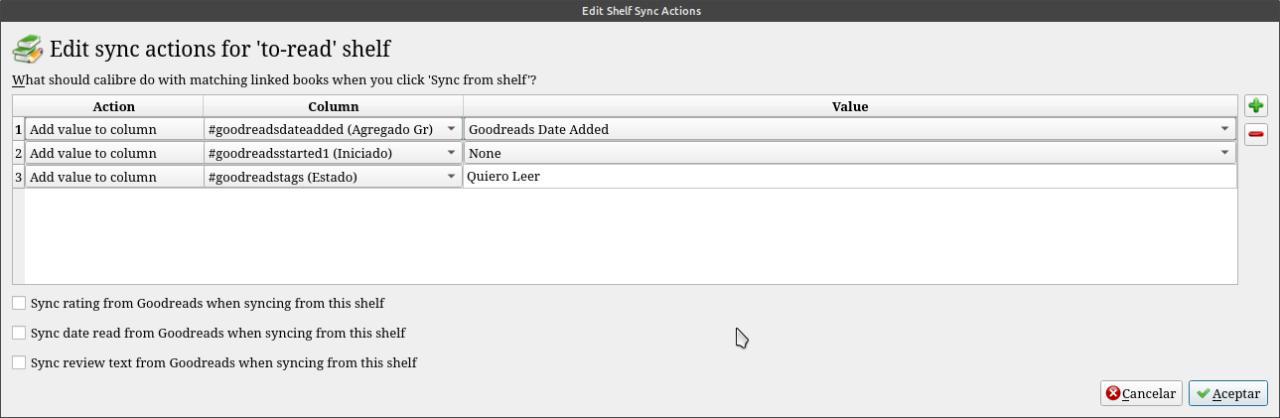Click the Action column header
The height and width of the screenshot is (418, 1280).
pyautogui.click(x=113, y=106)
